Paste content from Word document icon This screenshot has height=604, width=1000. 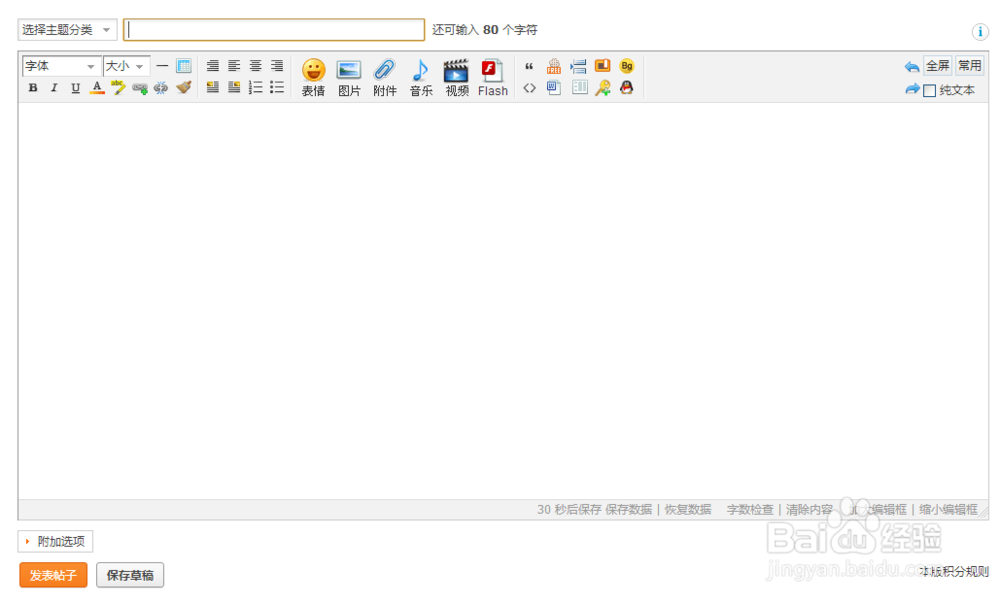(554, 88)
